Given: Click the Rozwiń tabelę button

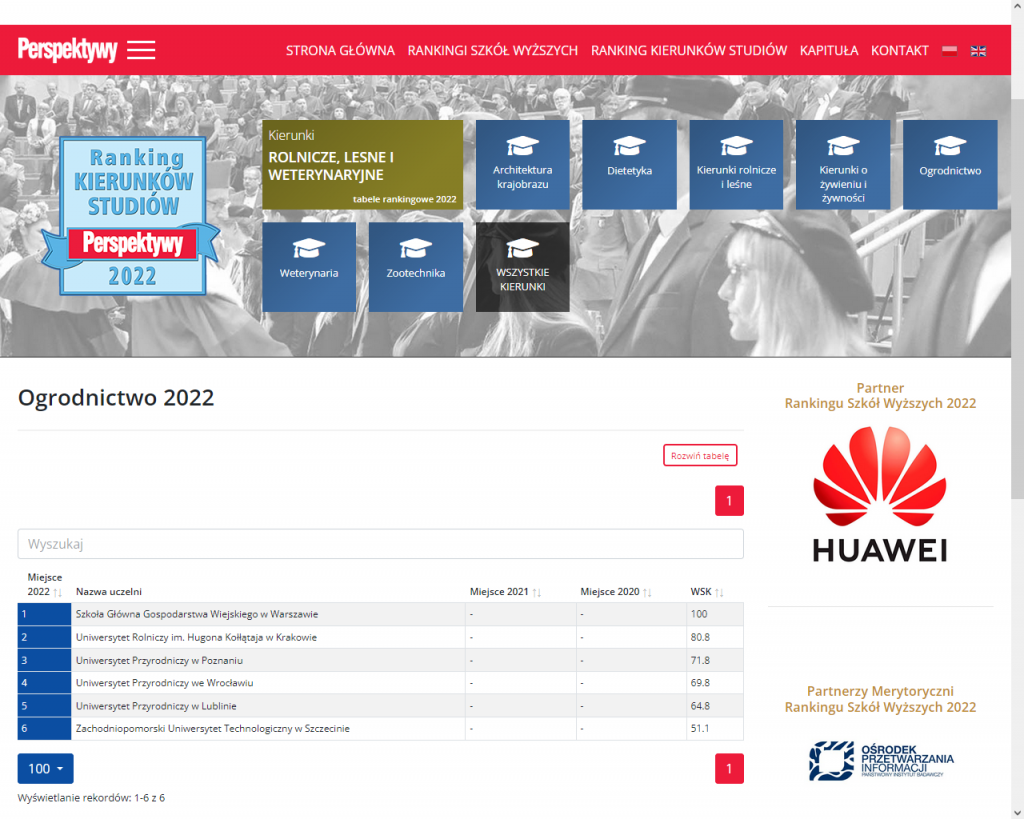Looking at the screenshot, I should [700, 455].
